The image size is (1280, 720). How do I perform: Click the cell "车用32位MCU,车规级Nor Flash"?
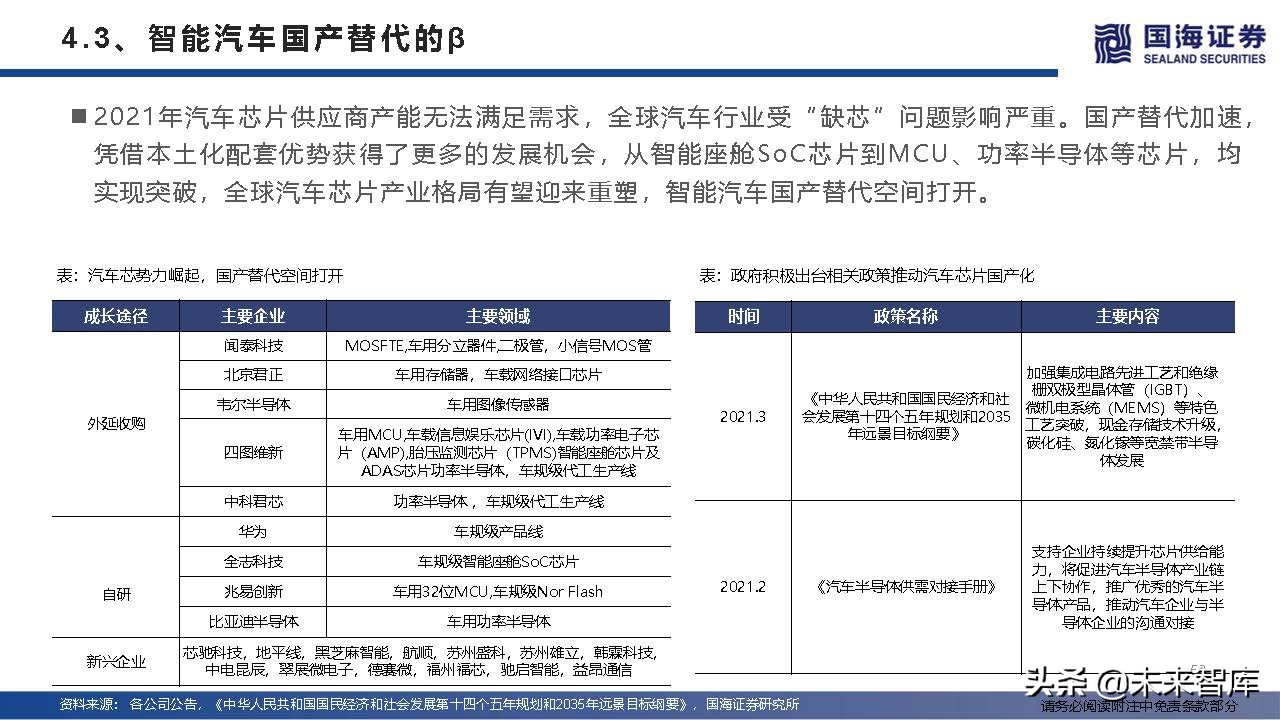pos(498,591)
